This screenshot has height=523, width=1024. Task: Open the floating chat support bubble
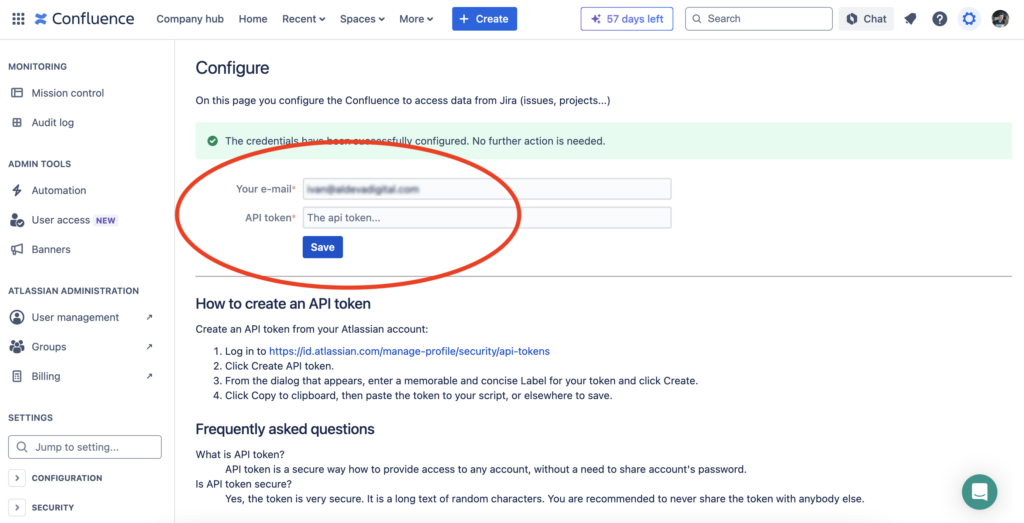click(x=979, y=492)
